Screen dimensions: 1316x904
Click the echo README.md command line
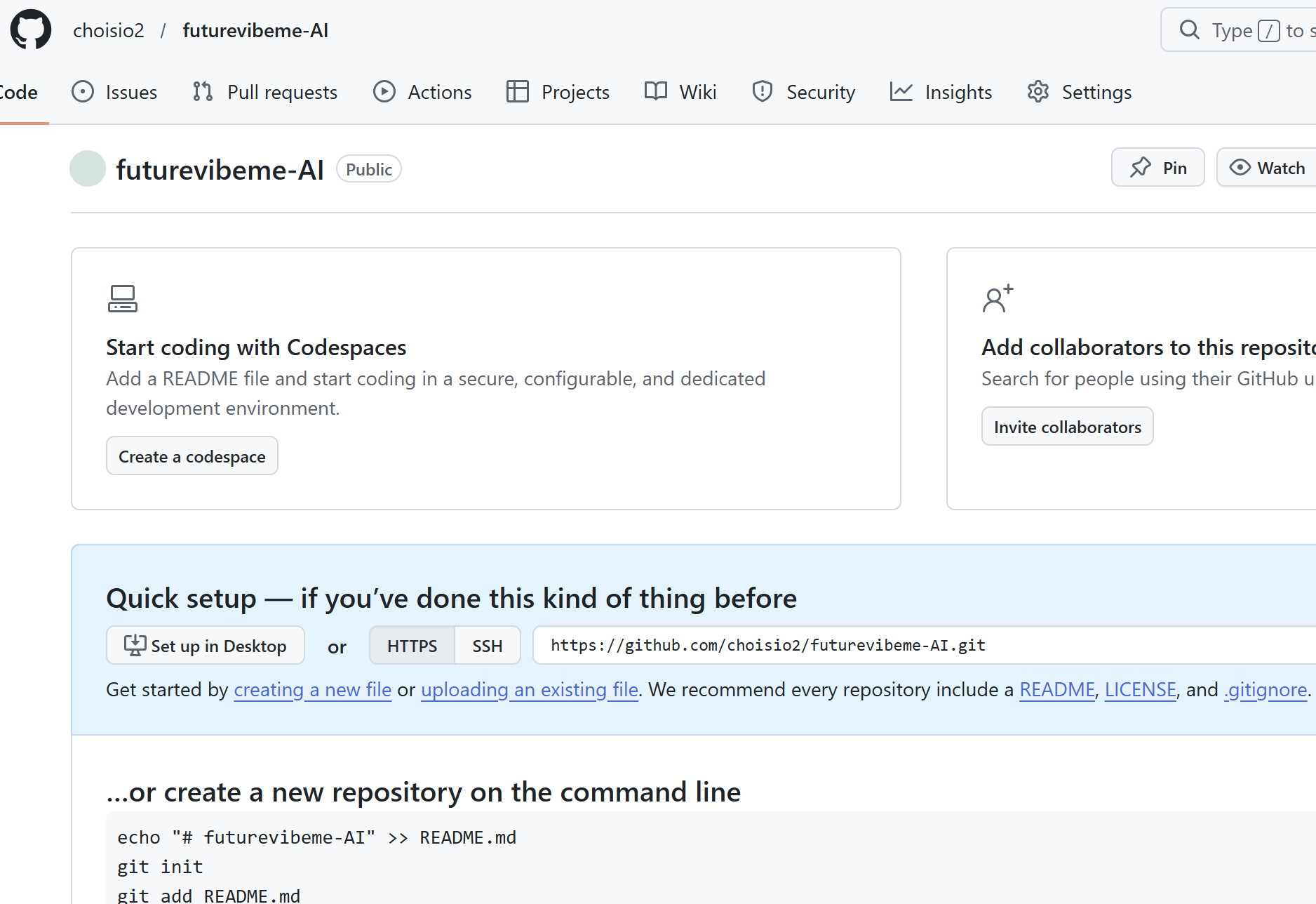tap(317, 837)
